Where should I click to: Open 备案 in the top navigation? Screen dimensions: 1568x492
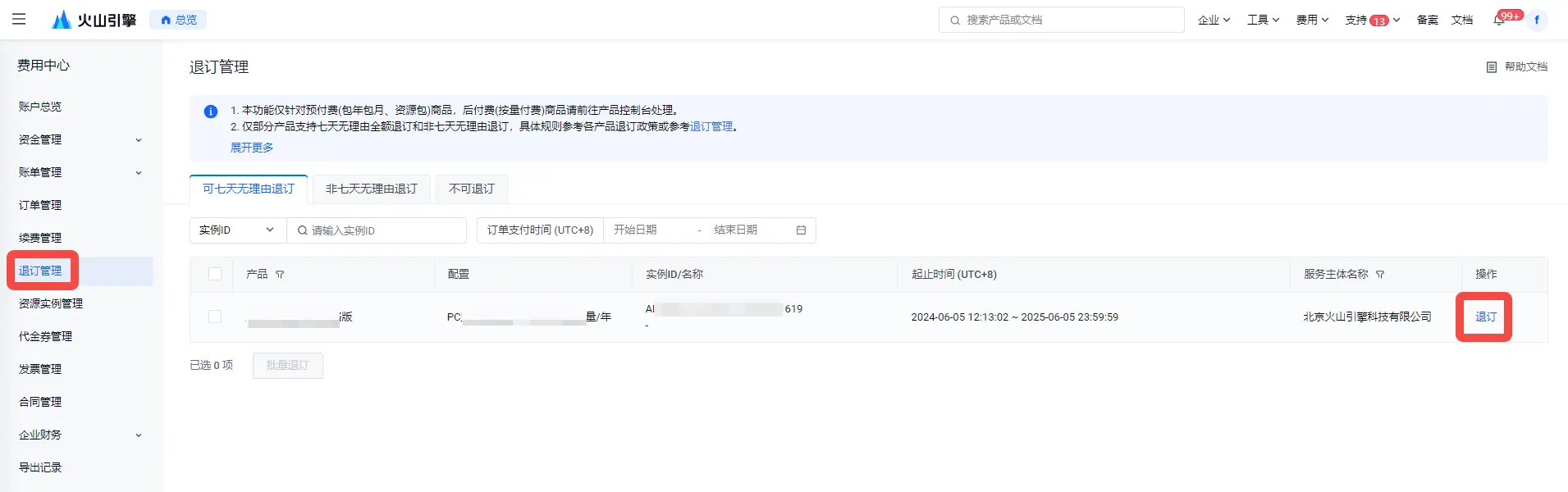click(1428, 20)
